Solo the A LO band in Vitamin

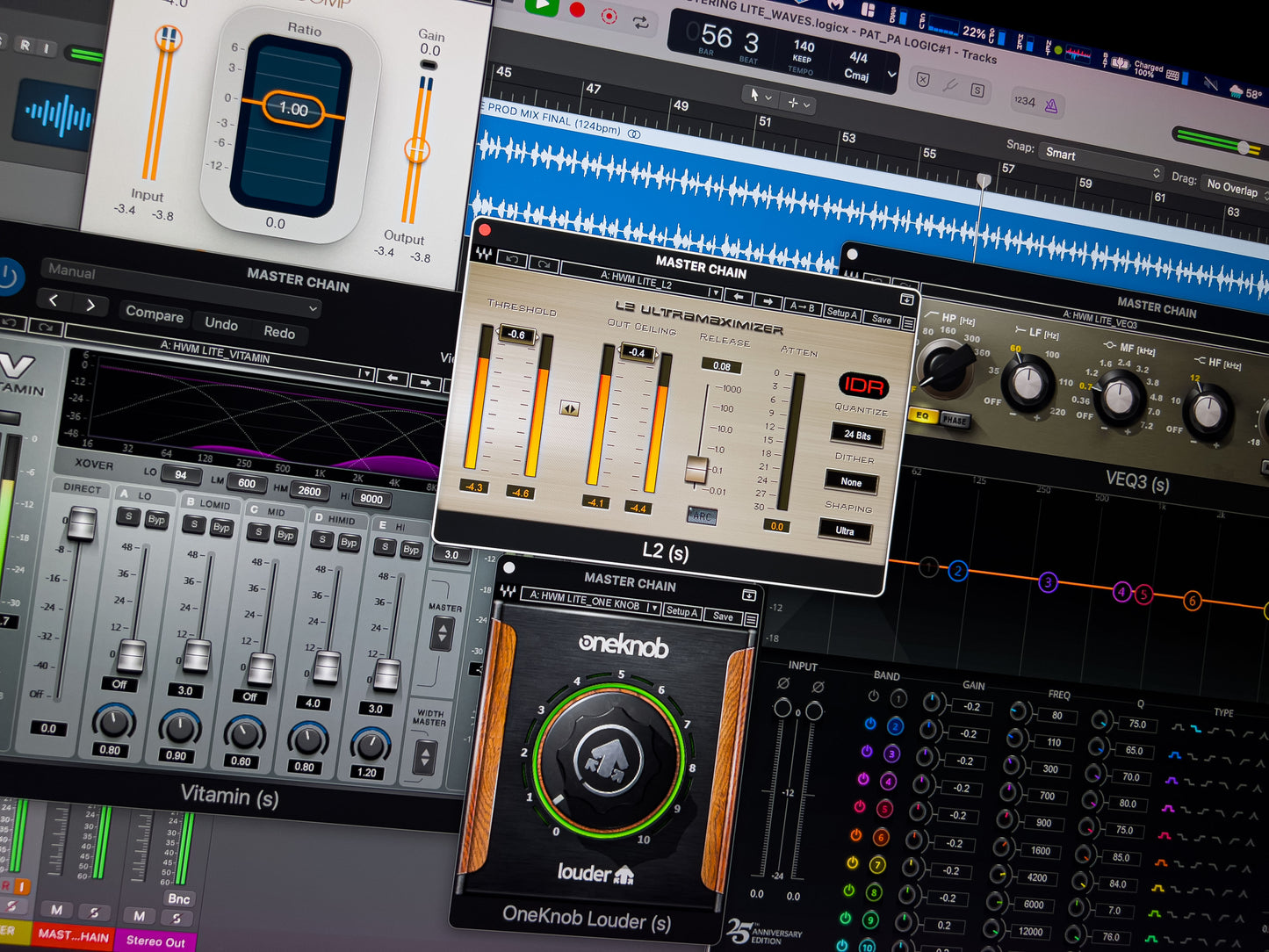(129, 516)
